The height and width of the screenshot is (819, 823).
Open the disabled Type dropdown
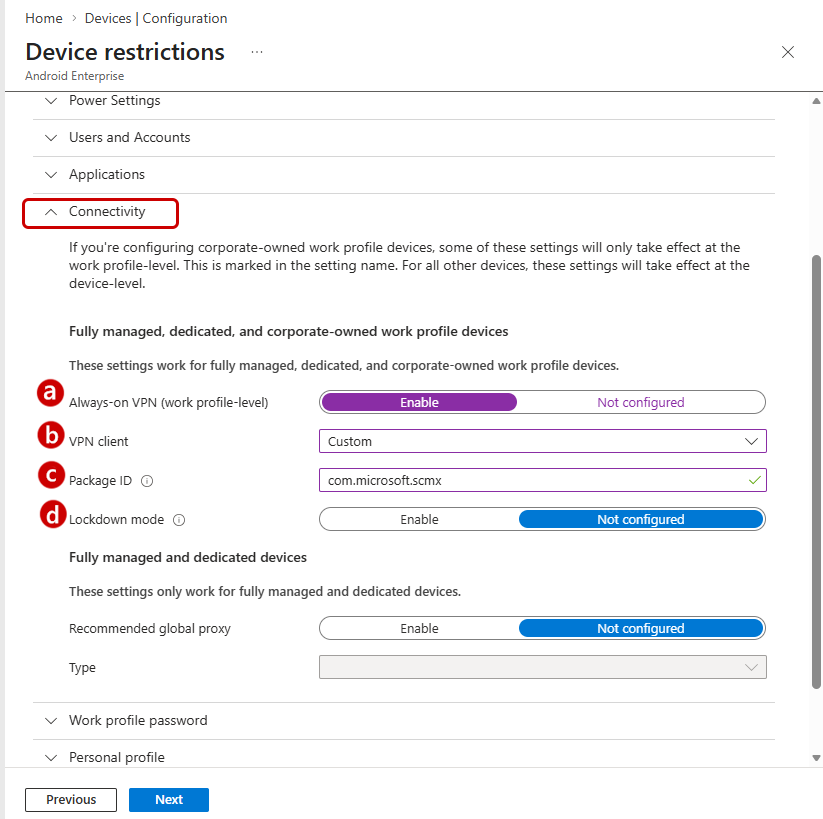point(543,667)
